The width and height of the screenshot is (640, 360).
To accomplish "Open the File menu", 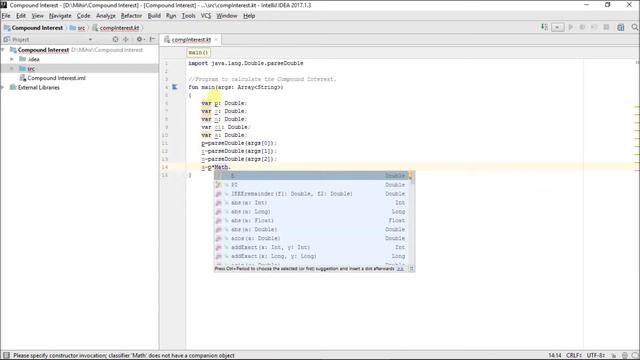I will pos(6,16).
